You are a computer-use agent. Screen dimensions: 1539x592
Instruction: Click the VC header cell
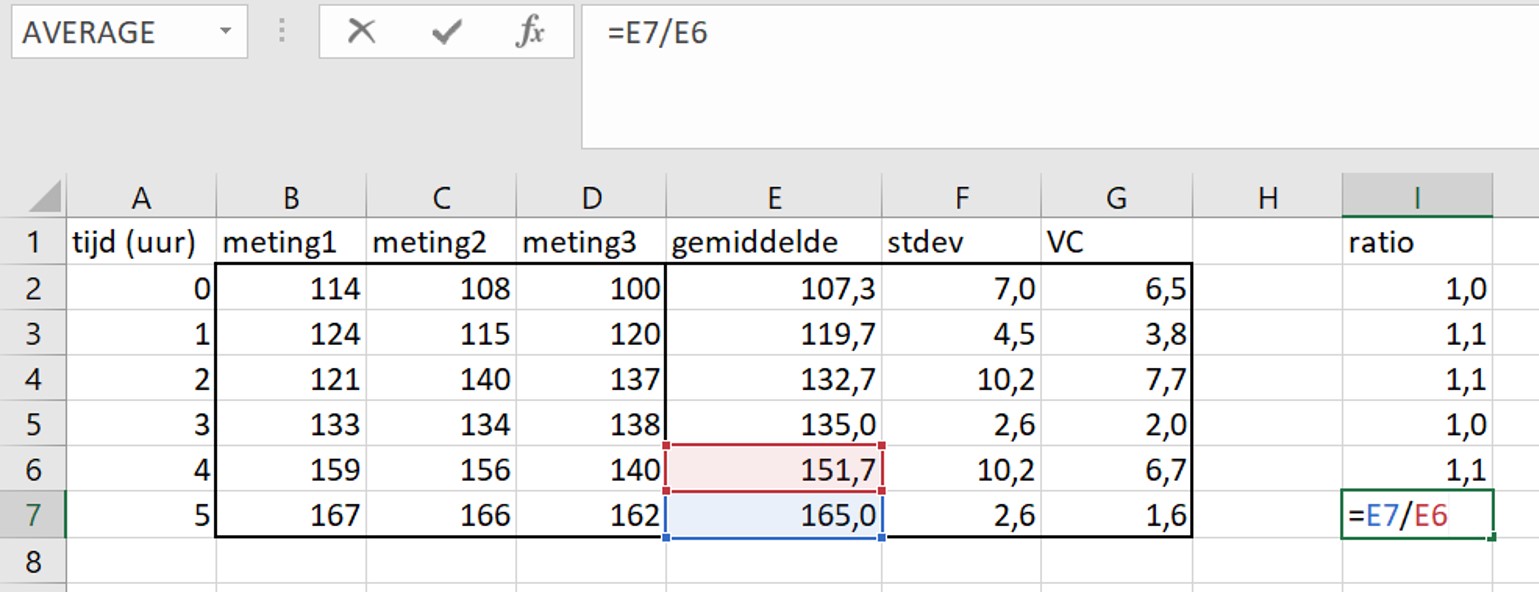click(x=1116, y=242)
